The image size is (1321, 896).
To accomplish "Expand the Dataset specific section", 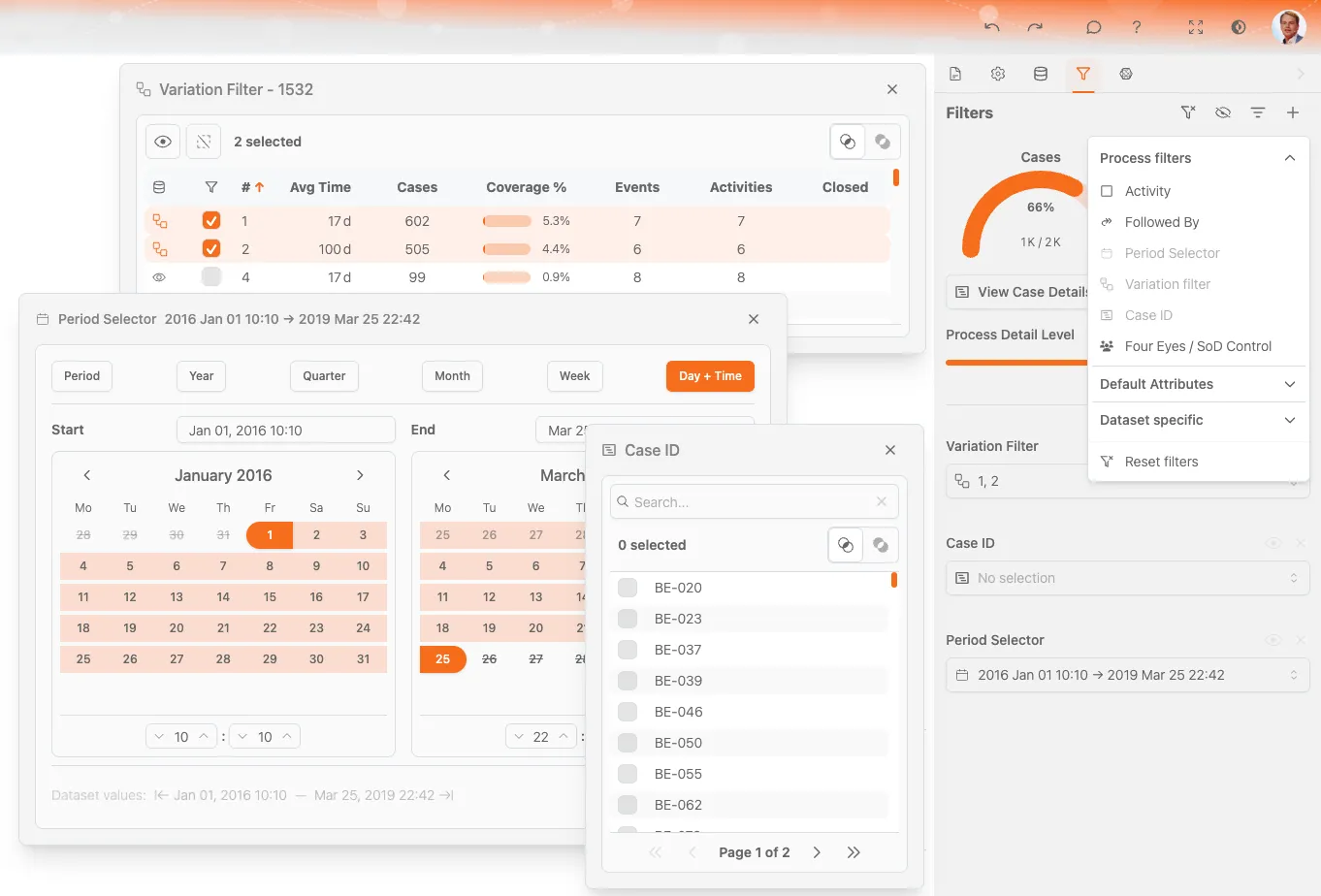I will [1198, 420].
